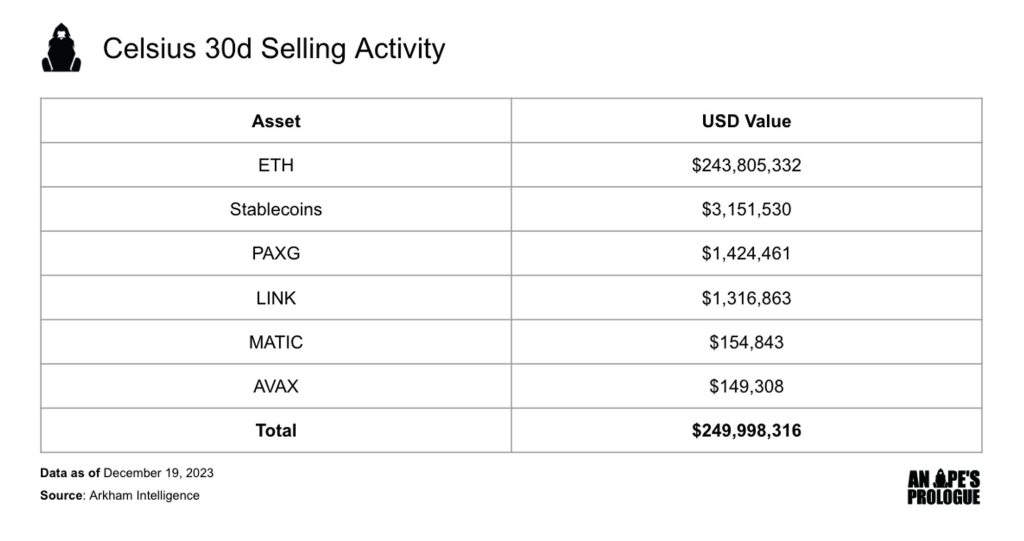This screenshot has width=1024, height=541.
Task: Click the An Ape's Prologue logo
Action: [943, 488]
